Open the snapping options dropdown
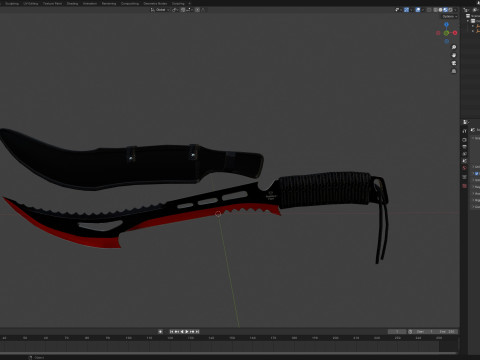This screenshot has width=480, height=360. click(189, 10)
